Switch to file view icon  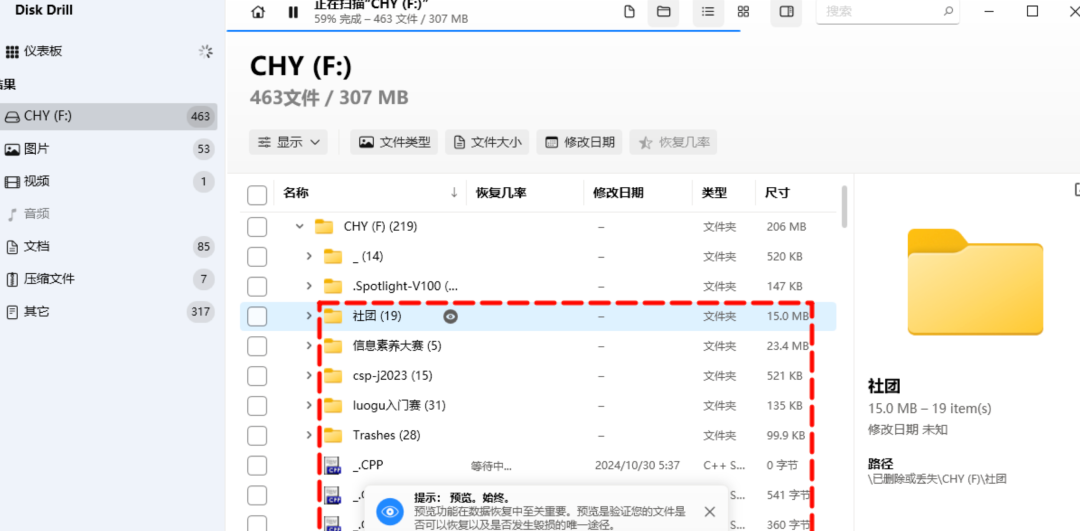[x=629, y=12]
